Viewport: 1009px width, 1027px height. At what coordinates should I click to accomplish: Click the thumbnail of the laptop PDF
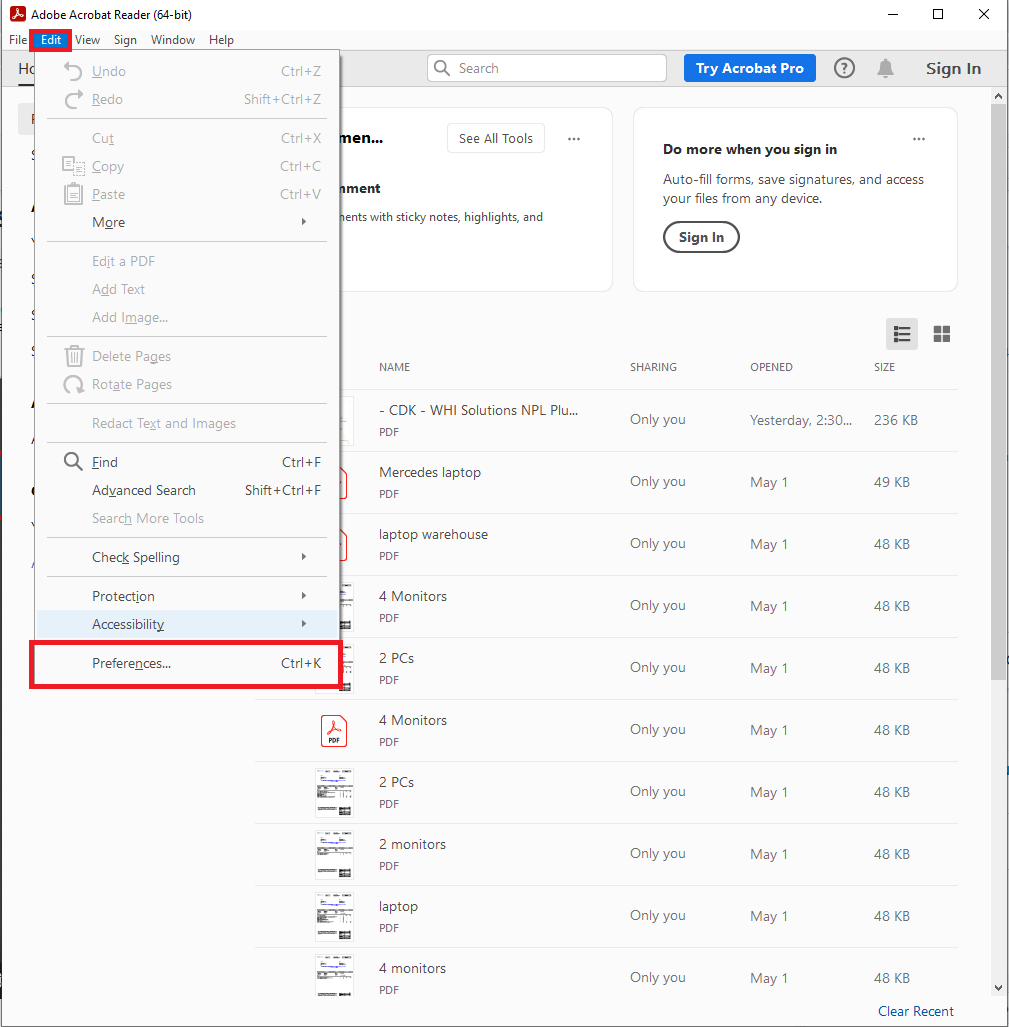(334, 916)
